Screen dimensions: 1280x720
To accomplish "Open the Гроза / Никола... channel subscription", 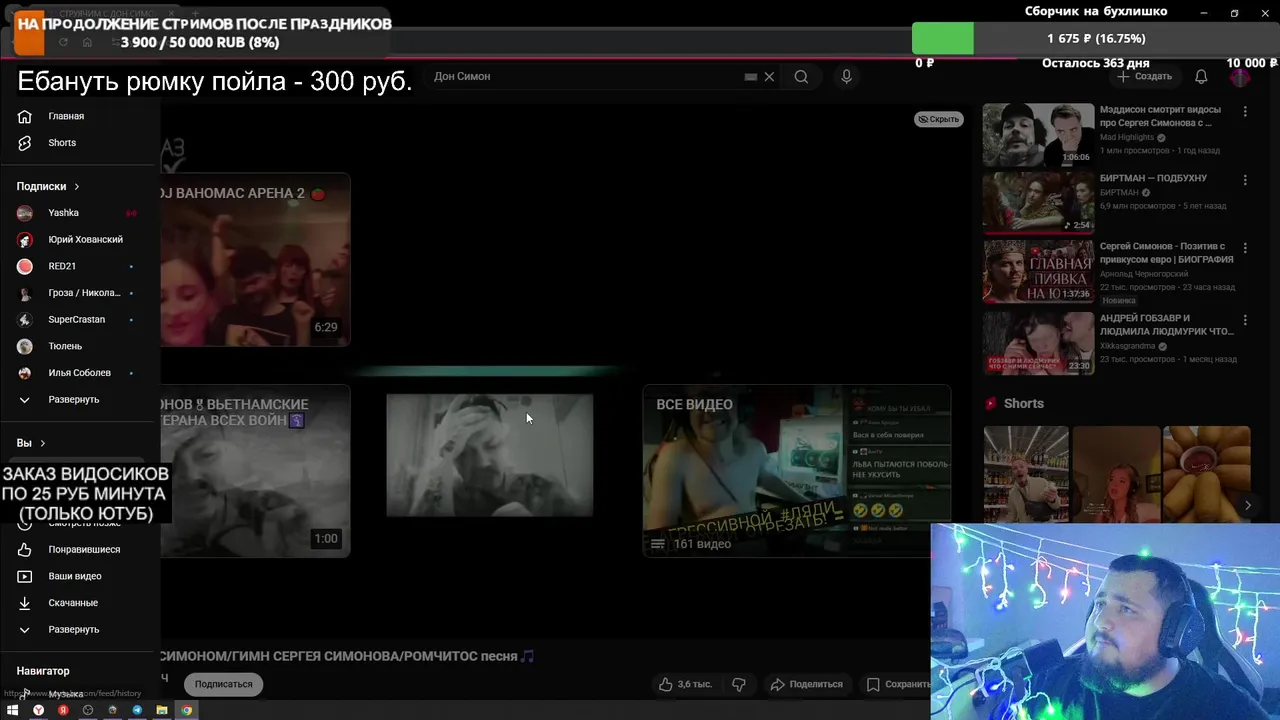I will click(x=80, y=293).
